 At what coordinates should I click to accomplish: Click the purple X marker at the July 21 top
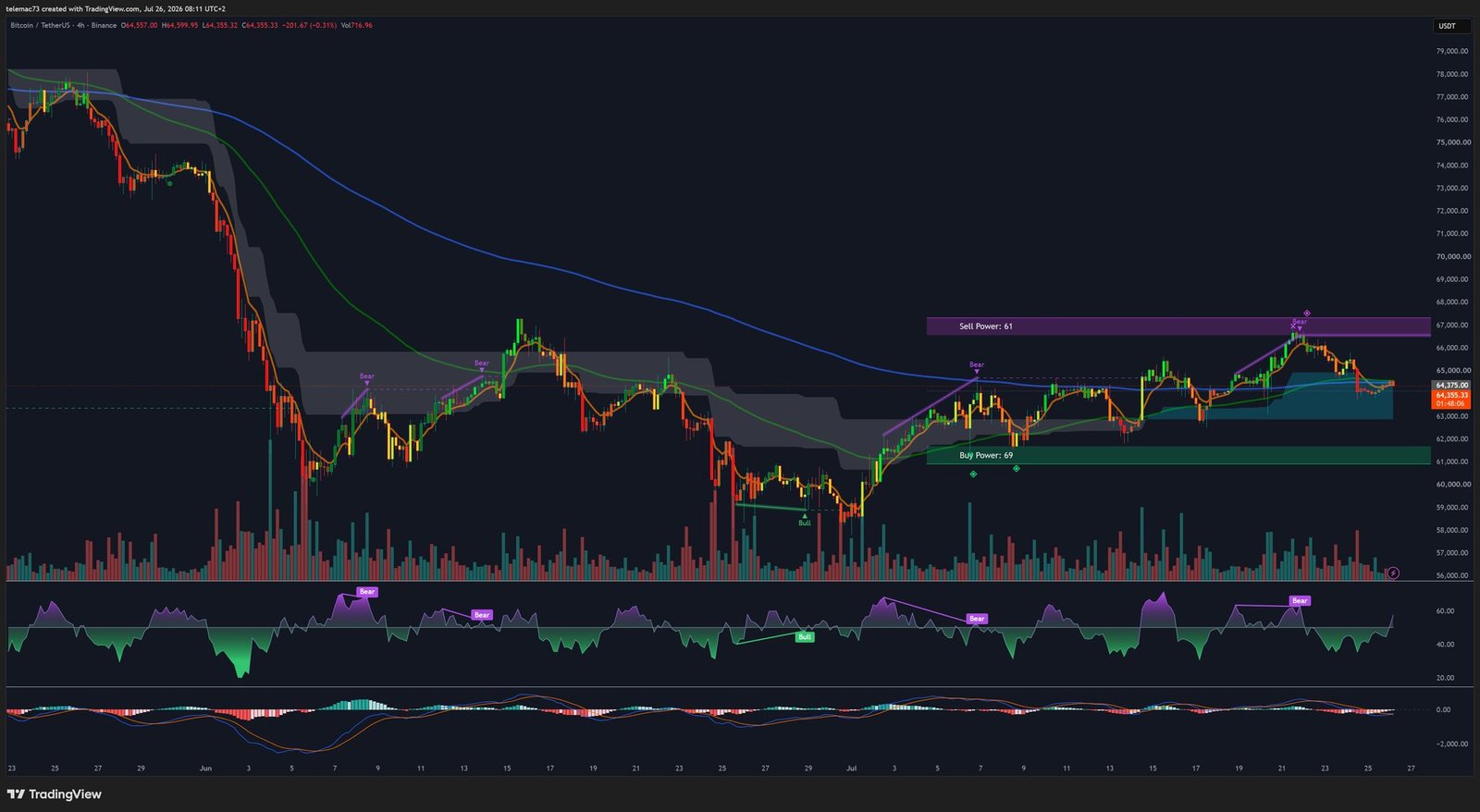click(x=1293, y=326)
